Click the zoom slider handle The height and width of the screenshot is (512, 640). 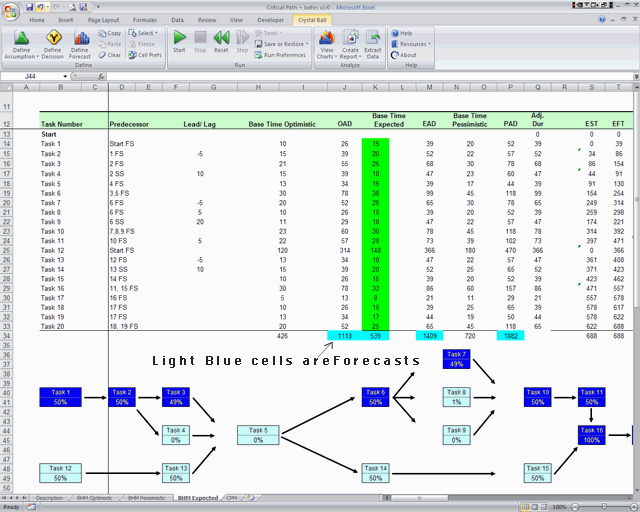[604, 507]
